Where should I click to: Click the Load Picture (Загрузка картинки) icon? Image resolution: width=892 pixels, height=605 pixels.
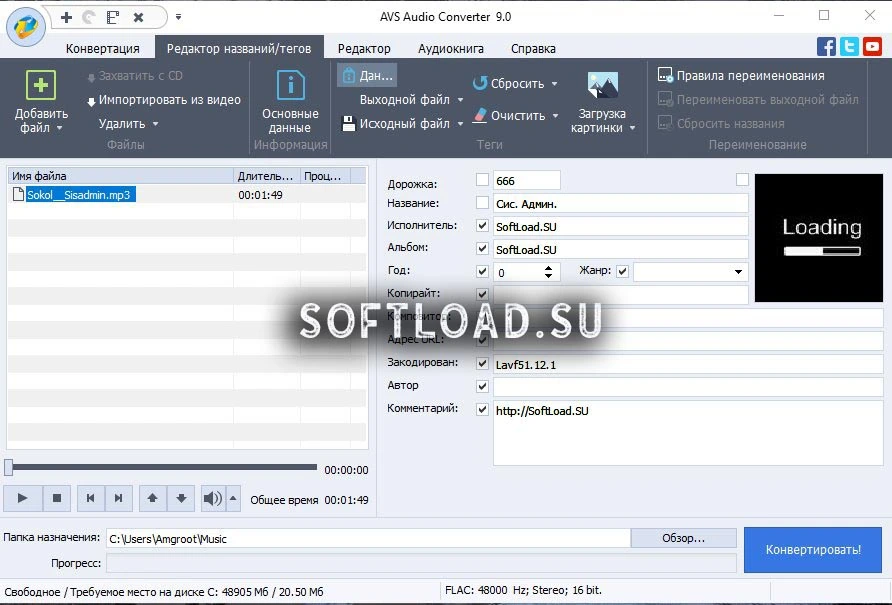(602, 85)
